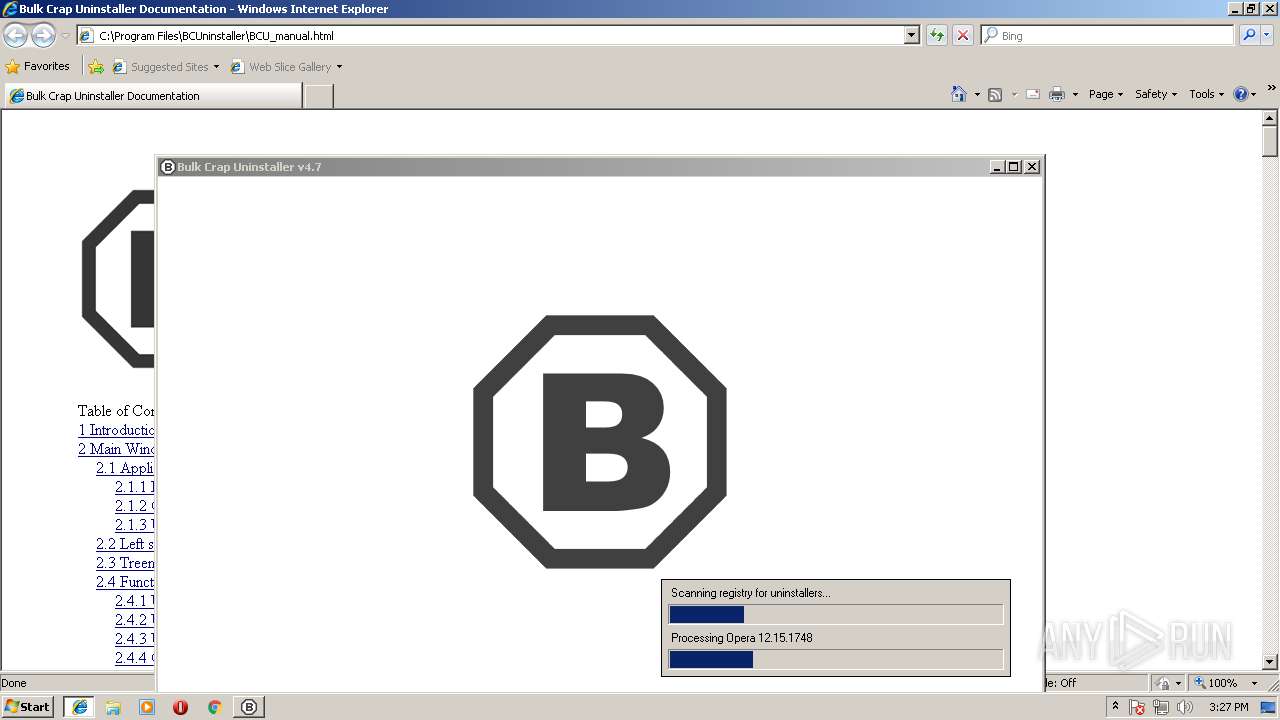This screenshot has height=720, width=1280.
Task: Open the recent pages dropdown beside Forward
Action: (65, 36)
